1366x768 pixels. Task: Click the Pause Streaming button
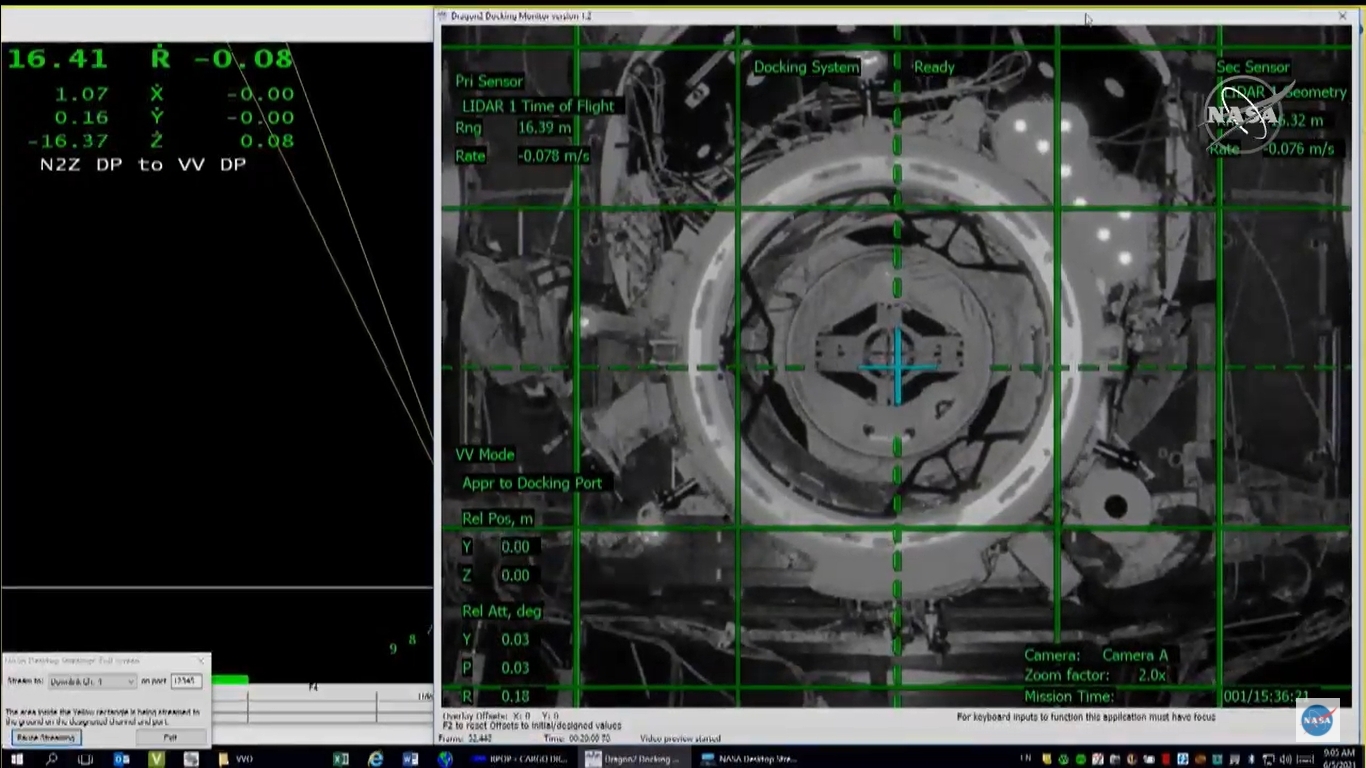pyautogui.click(x=47, y=737)
